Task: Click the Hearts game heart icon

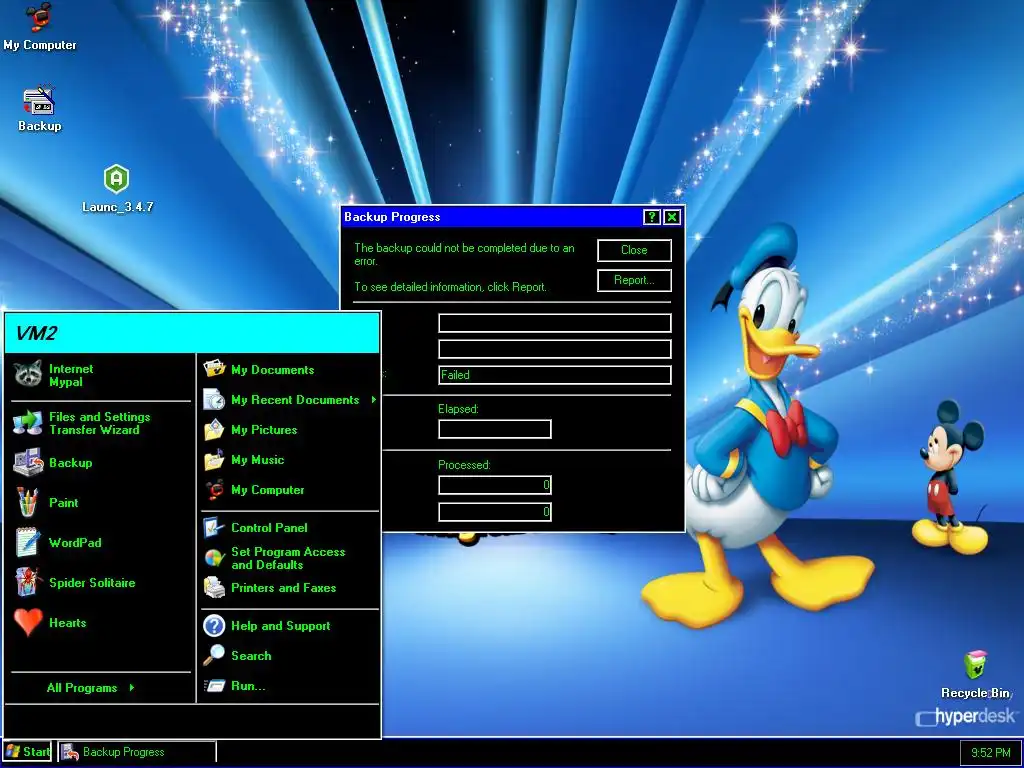Action: coord(28,622)
